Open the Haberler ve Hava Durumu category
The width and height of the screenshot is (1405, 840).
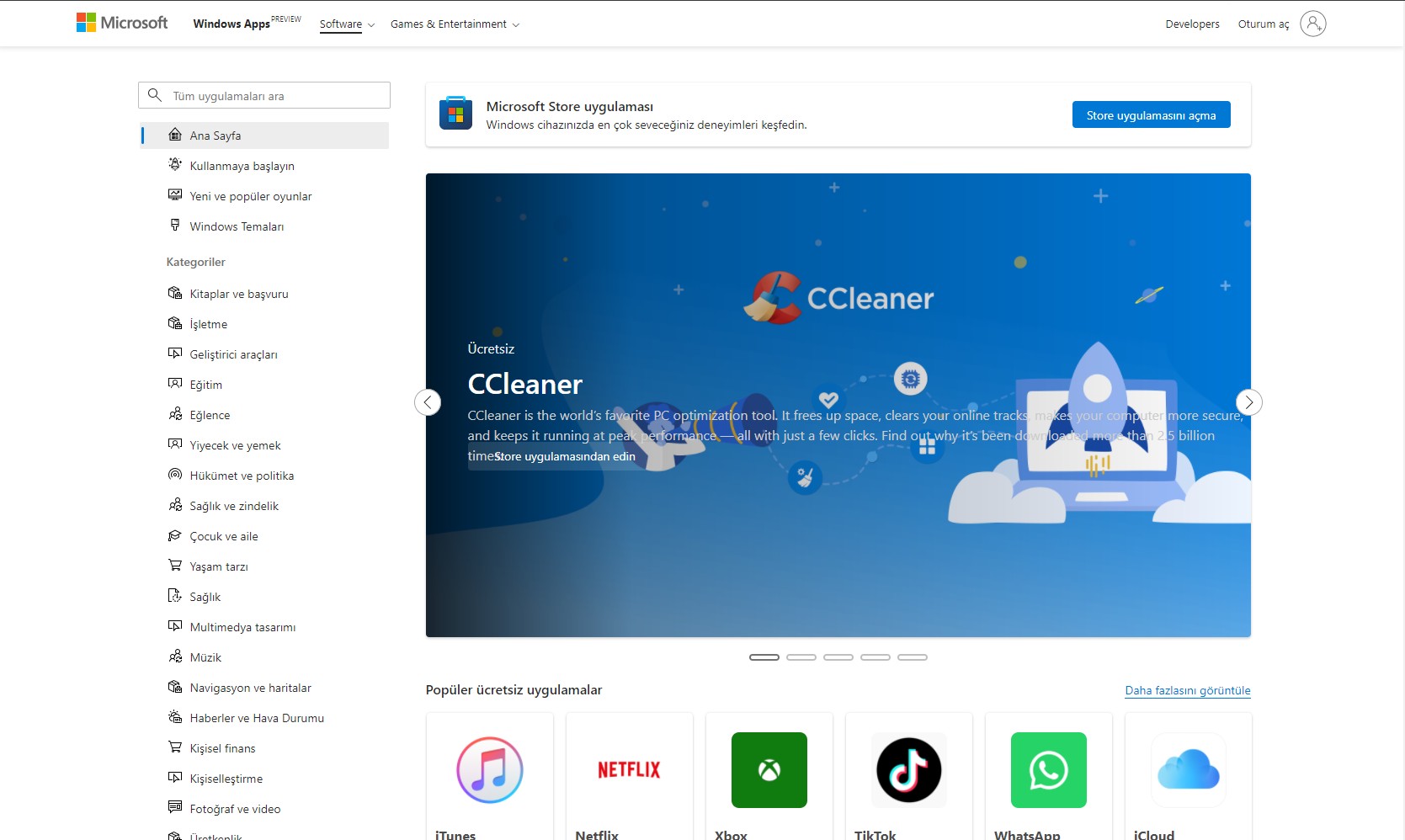tap(264, 718)
